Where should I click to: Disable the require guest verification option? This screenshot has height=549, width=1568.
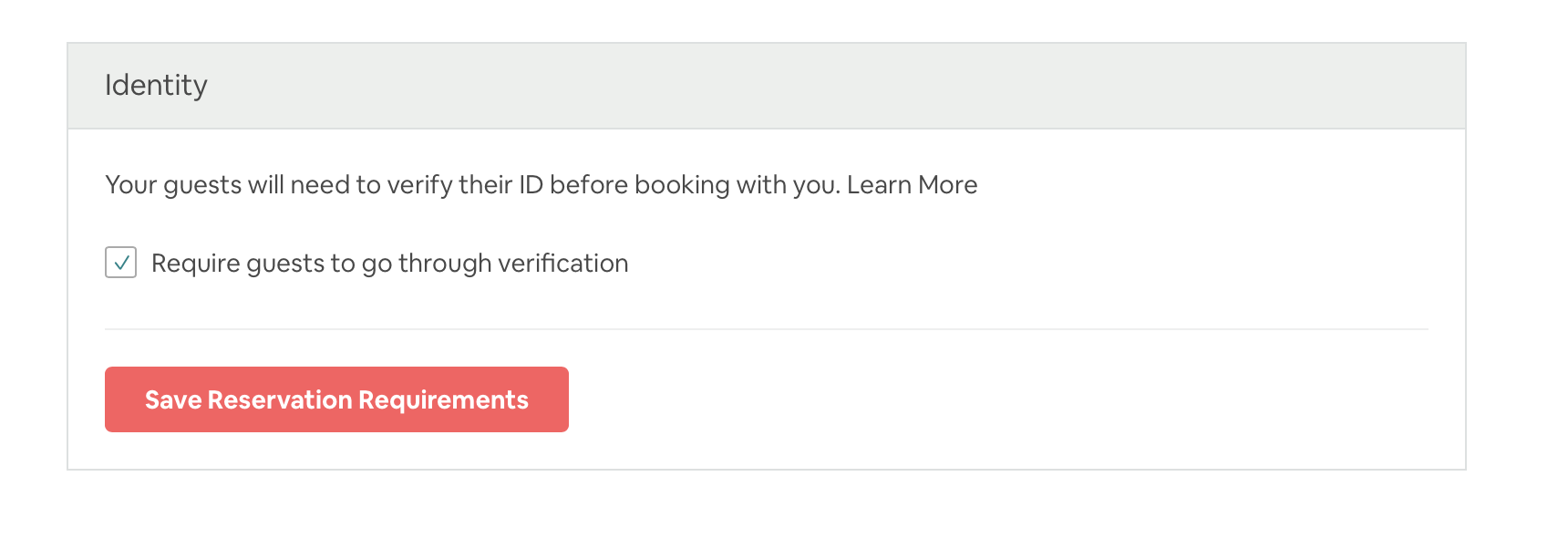121,263
